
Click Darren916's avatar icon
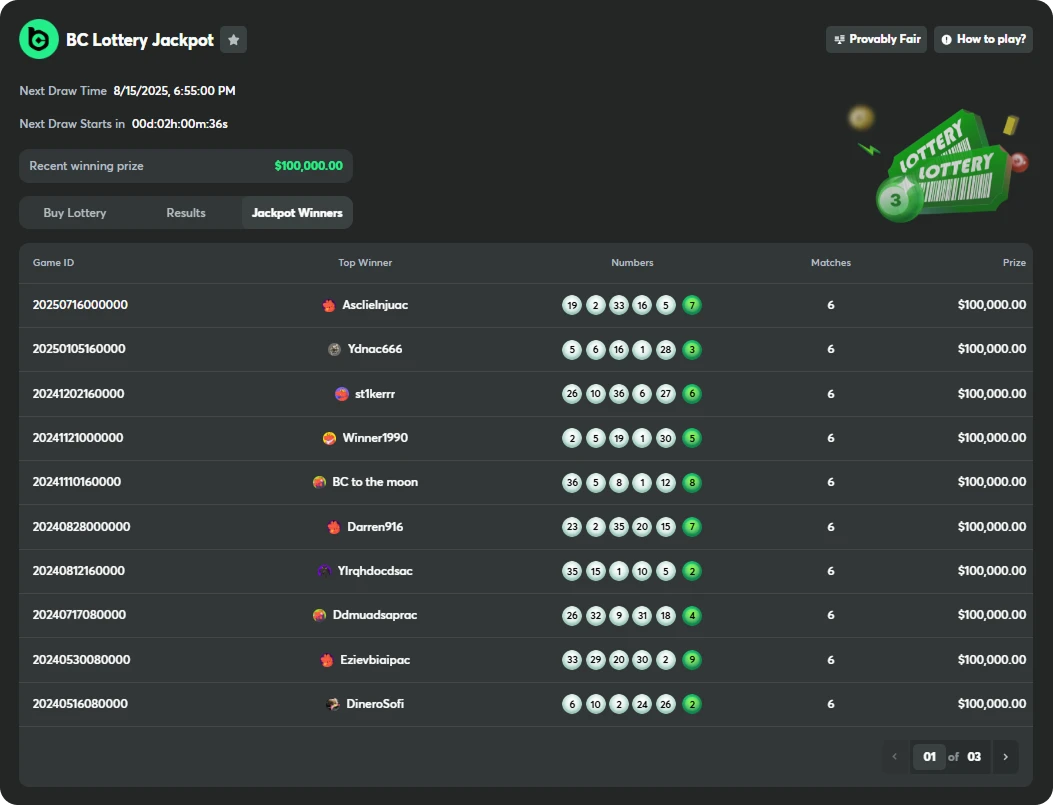334,527
